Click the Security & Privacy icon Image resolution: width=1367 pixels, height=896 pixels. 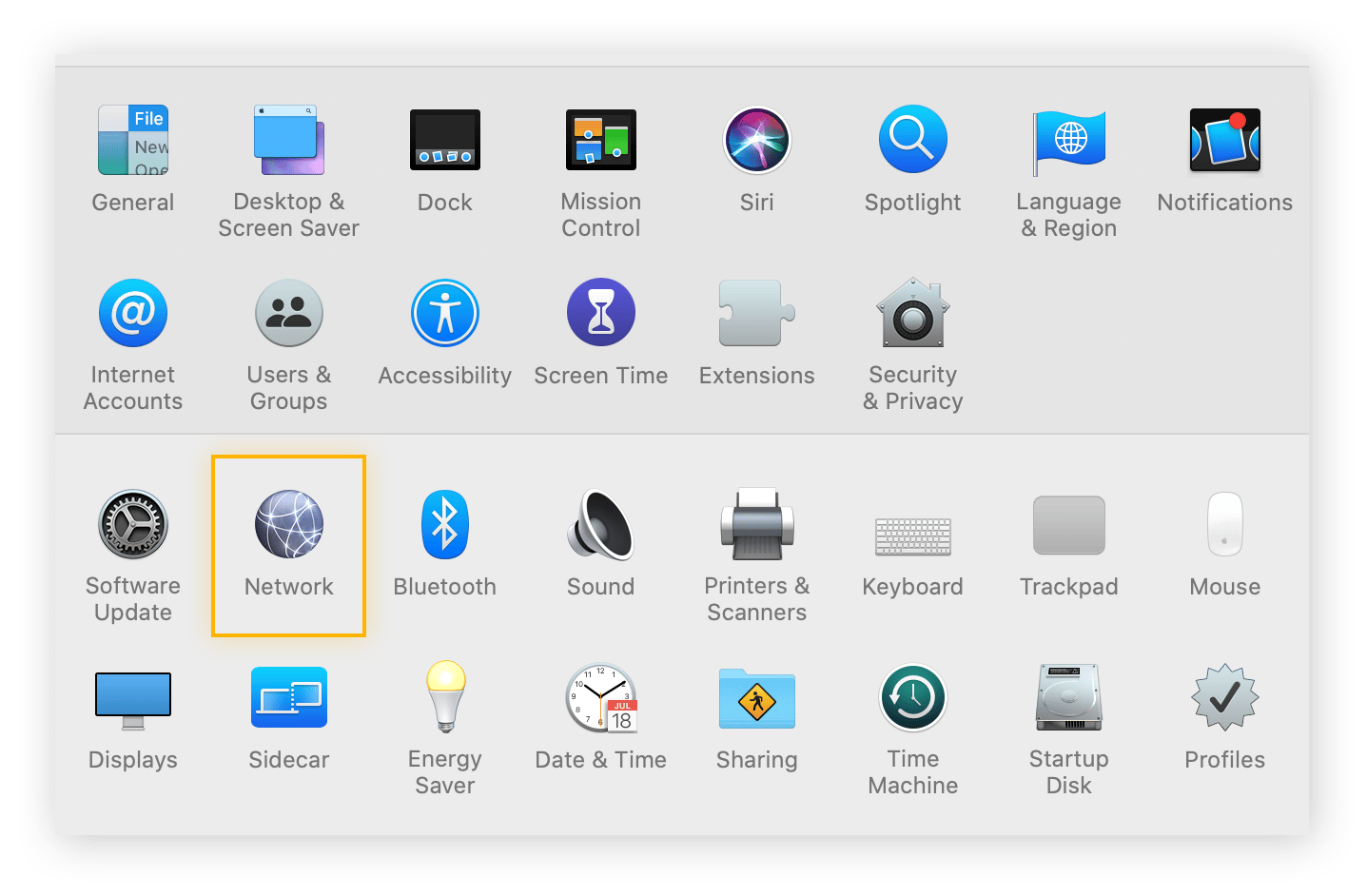912,314
